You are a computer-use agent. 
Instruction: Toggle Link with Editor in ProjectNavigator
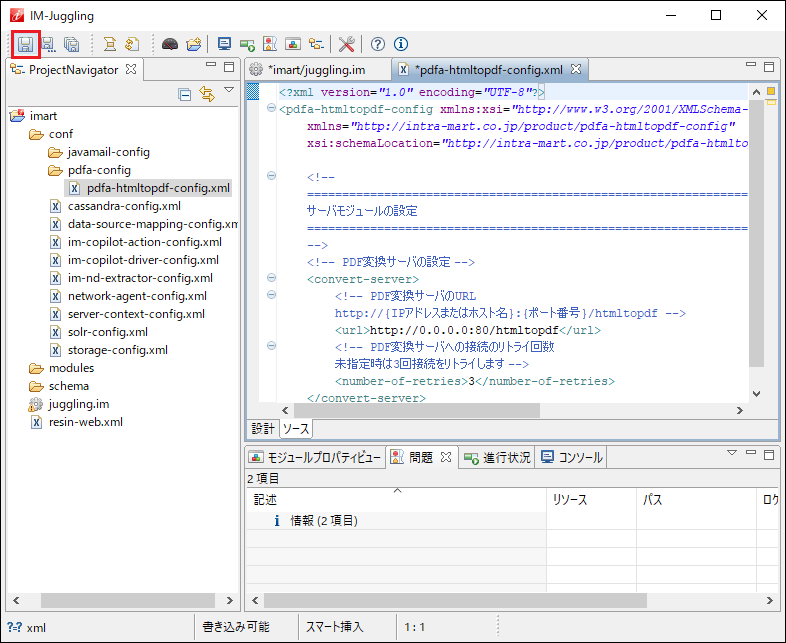(x=207, y=94)
